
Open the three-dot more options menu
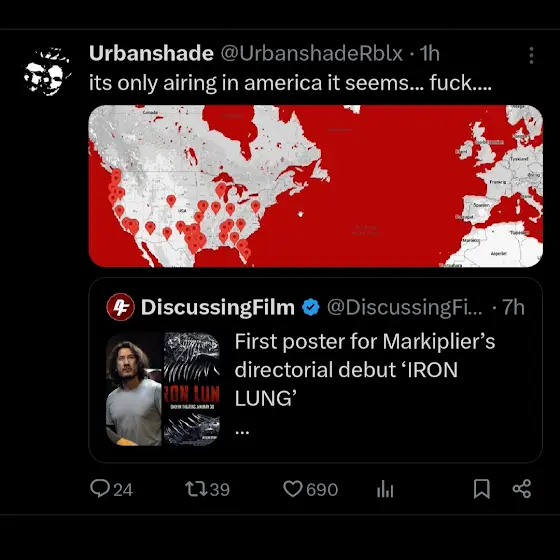click(x=531, y=55)
